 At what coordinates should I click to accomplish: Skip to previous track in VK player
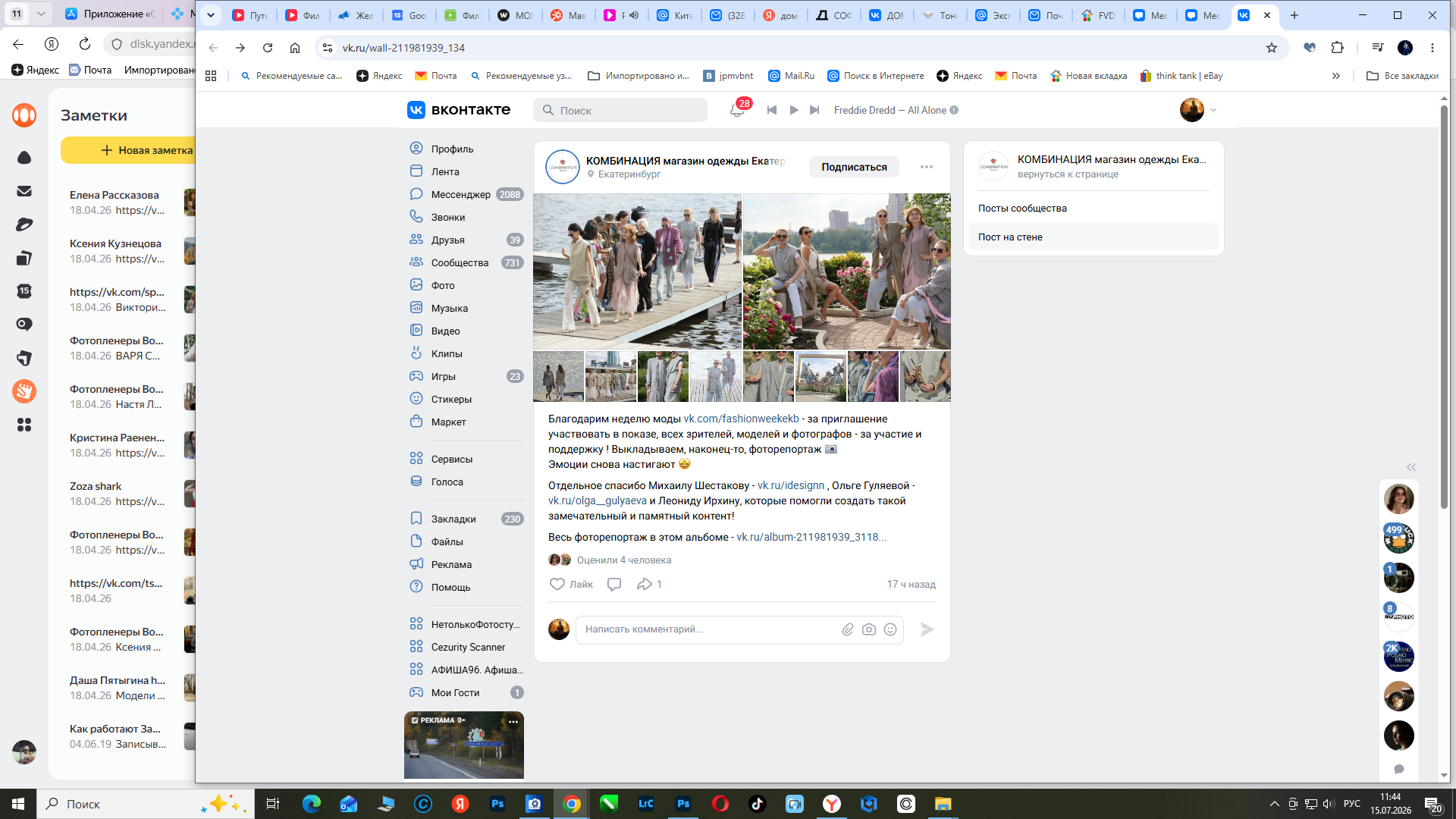point(772,110)
